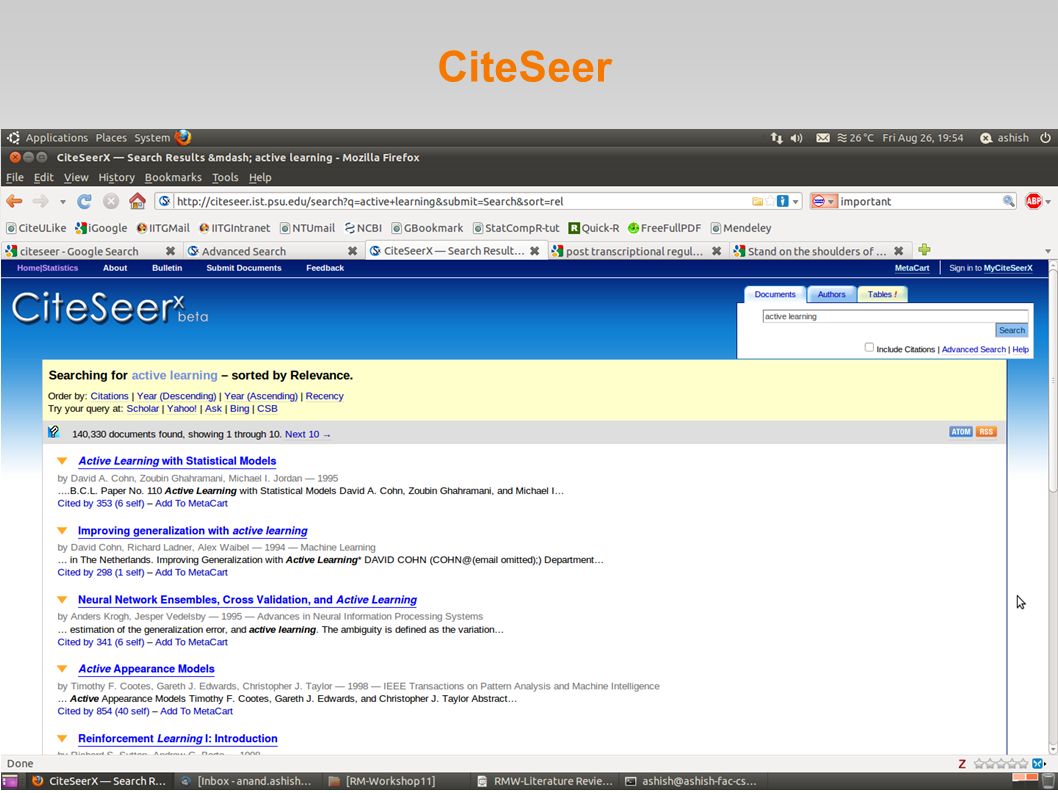This screenshot has height=793, width=1058.
Task: Click the search magnifier in browser search box
Action: click(x=1008, y=201)
